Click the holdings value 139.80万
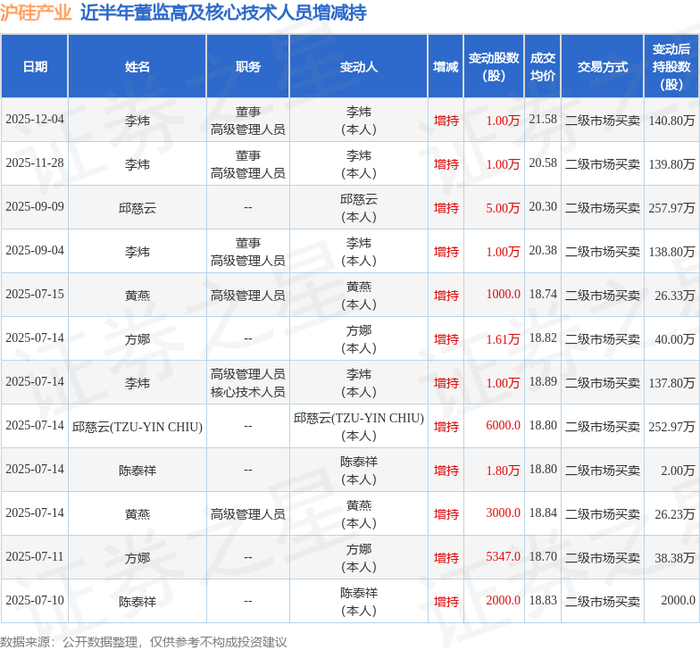 [x=671, y=165]
